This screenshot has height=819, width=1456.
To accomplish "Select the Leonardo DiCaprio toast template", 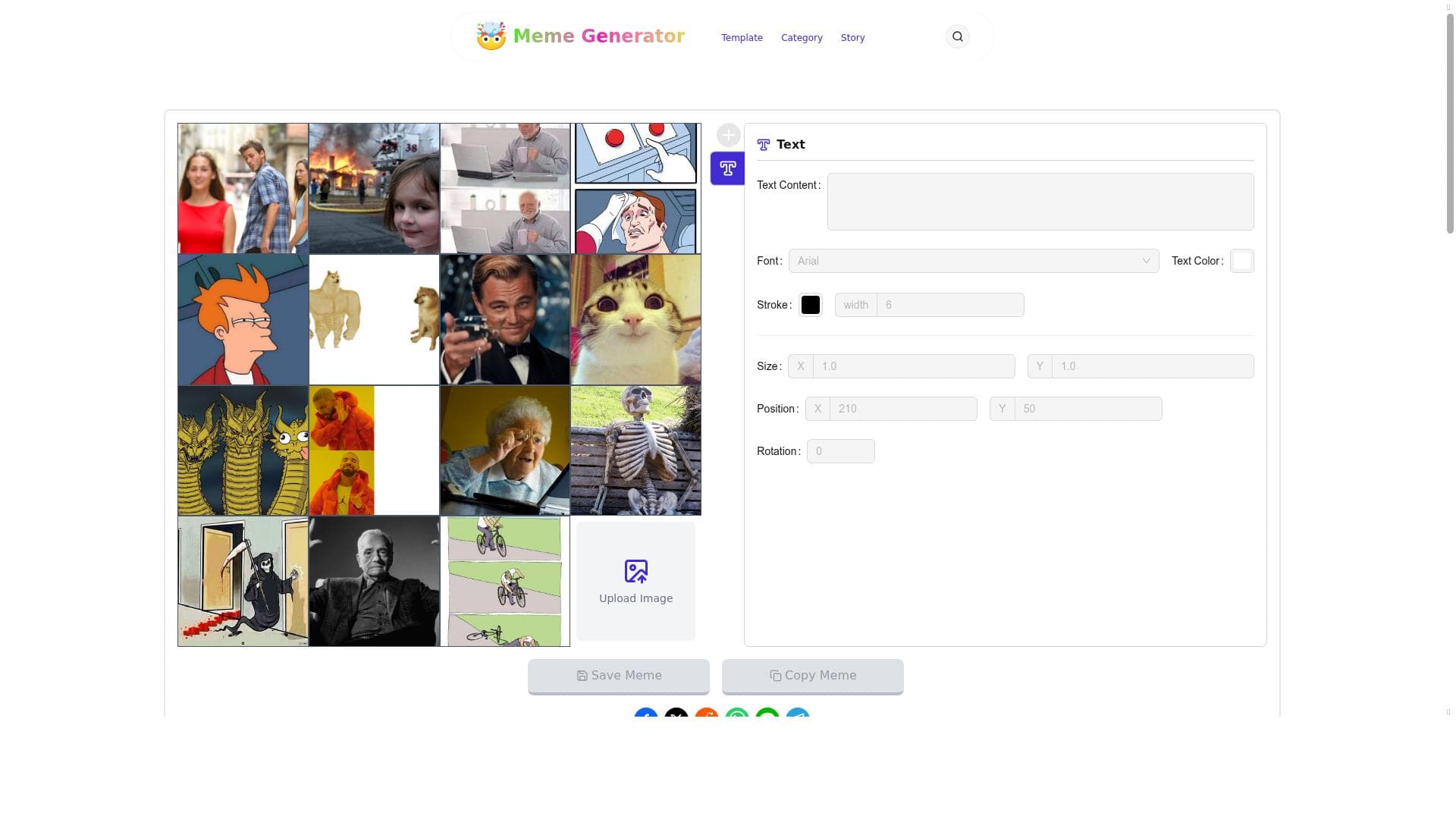I will pyautogui.click(x=505, y=319).
